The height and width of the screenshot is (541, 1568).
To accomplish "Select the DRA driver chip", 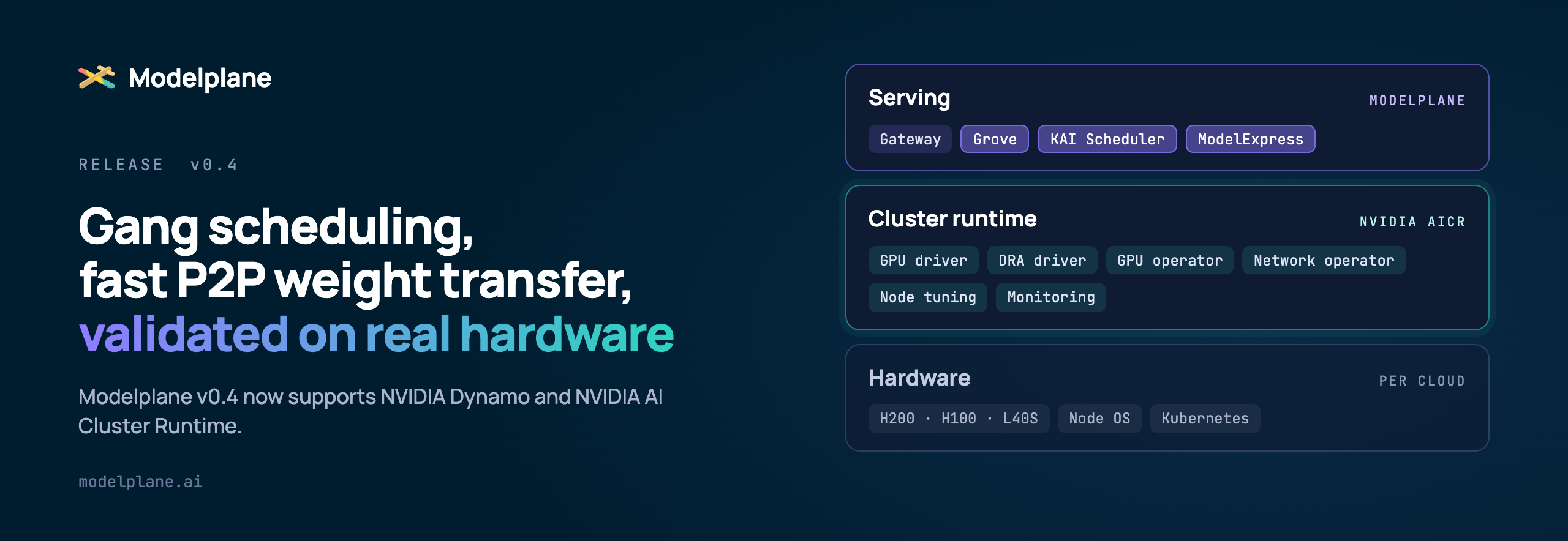I will (x=1042, y=260).
